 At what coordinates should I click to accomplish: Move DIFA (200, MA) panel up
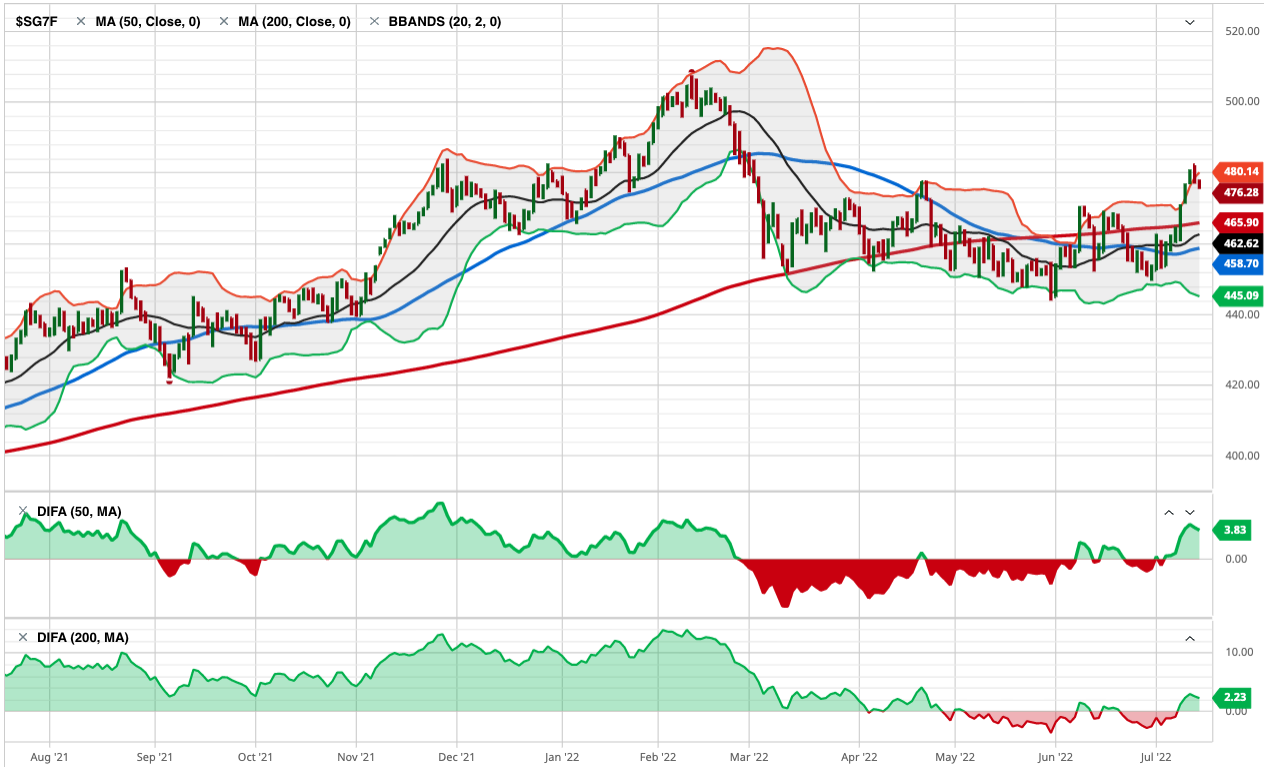point(1190,638)
